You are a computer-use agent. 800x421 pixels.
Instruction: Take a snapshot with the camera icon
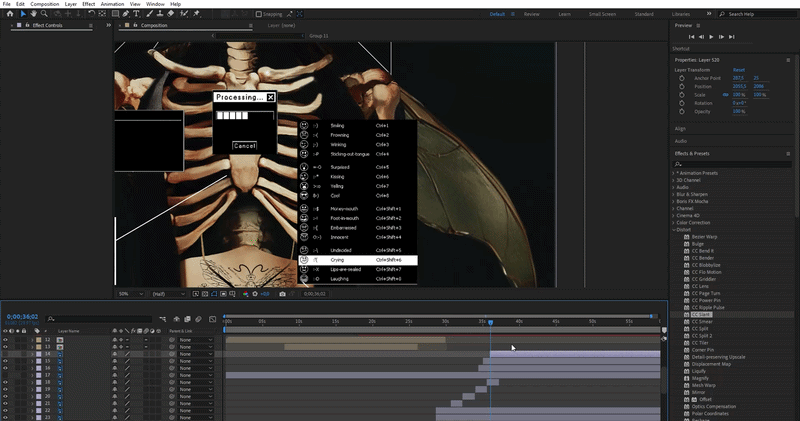tap(282, 294)
